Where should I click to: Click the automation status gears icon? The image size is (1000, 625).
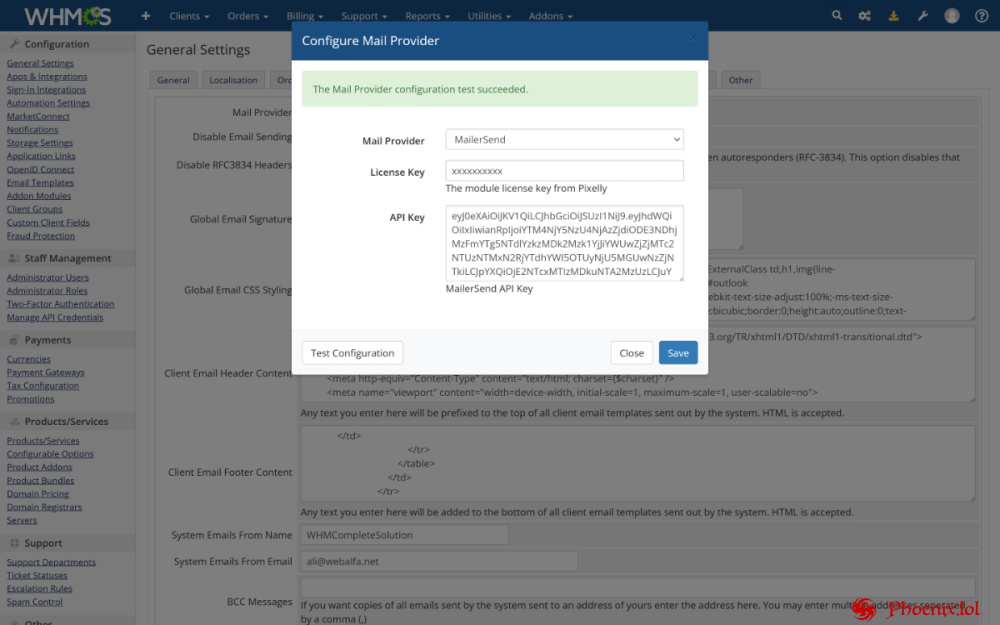865,15
